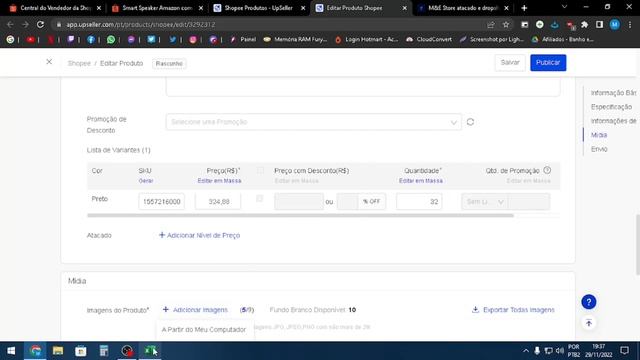Click Shopee breadcrumb link

(79, 63)
